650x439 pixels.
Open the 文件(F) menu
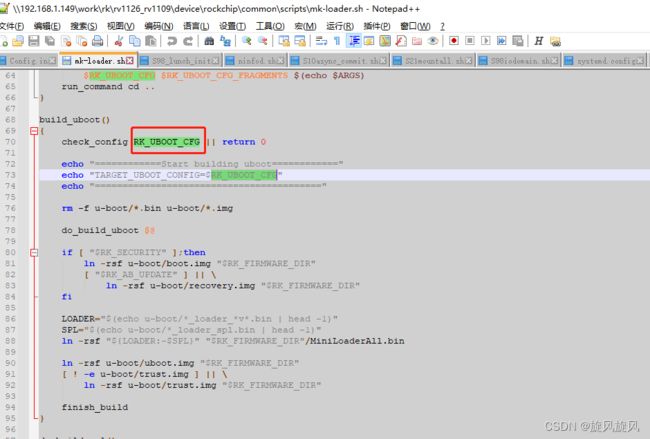pyautogui.click(x=12, y=26)
